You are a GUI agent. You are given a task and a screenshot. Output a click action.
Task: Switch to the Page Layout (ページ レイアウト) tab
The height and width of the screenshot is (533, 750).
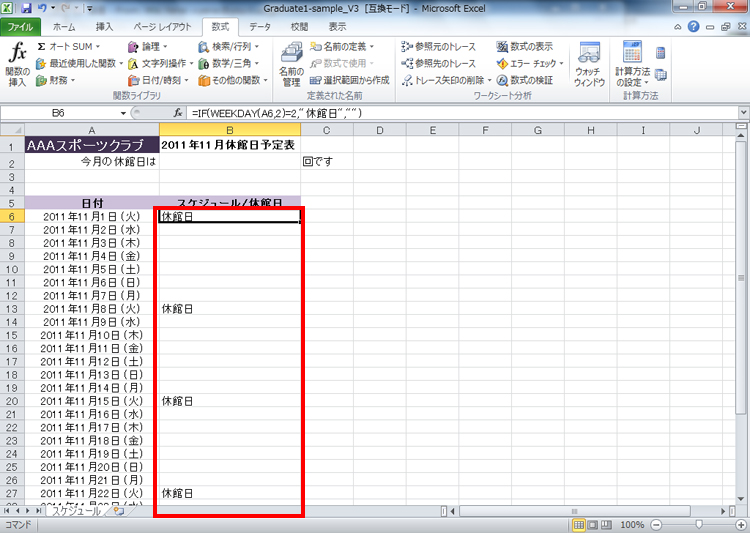click(x=162, y=27)
